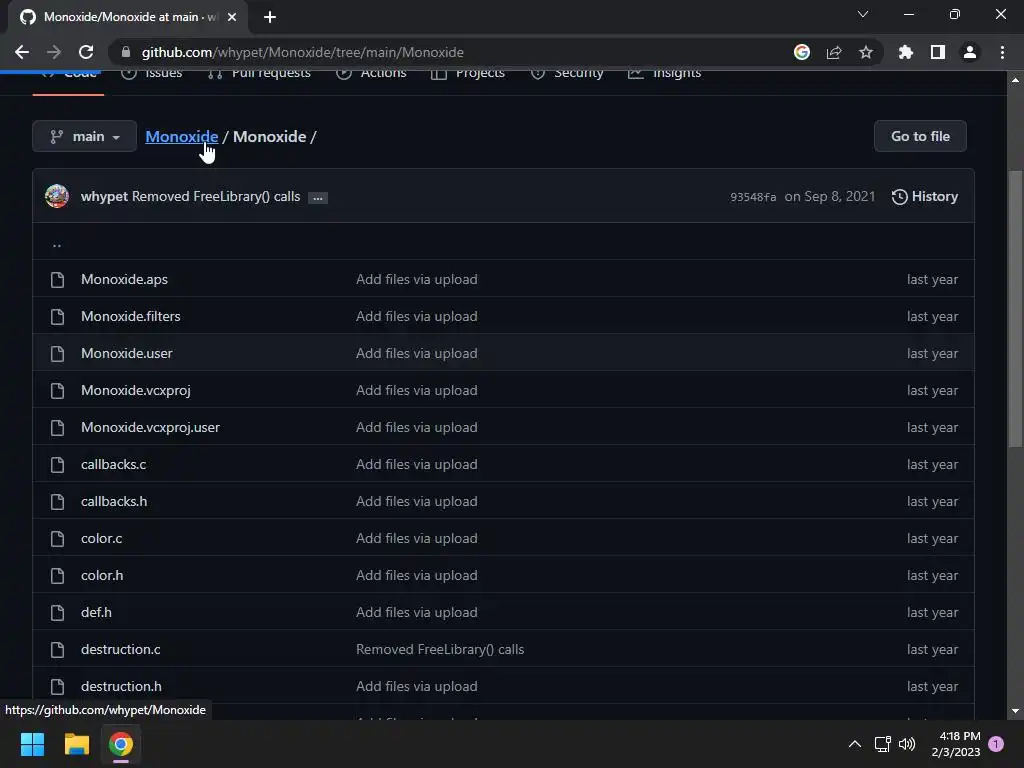The width and height of the screenshot is (1024, 768).
Task: Switch to the Projects tab
Action: click(x=468, y=72)
